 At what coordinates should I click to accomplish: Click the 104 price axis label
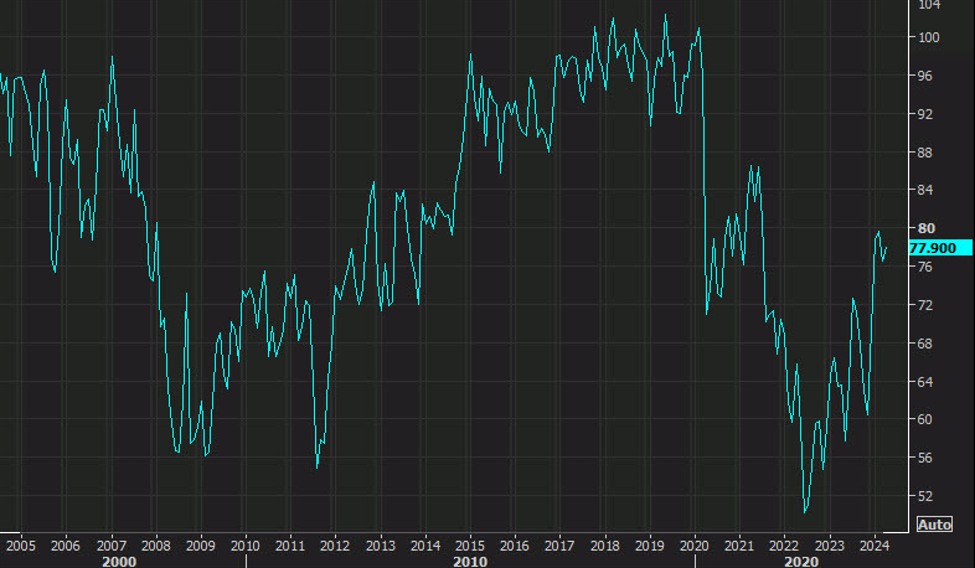(928, 5)
